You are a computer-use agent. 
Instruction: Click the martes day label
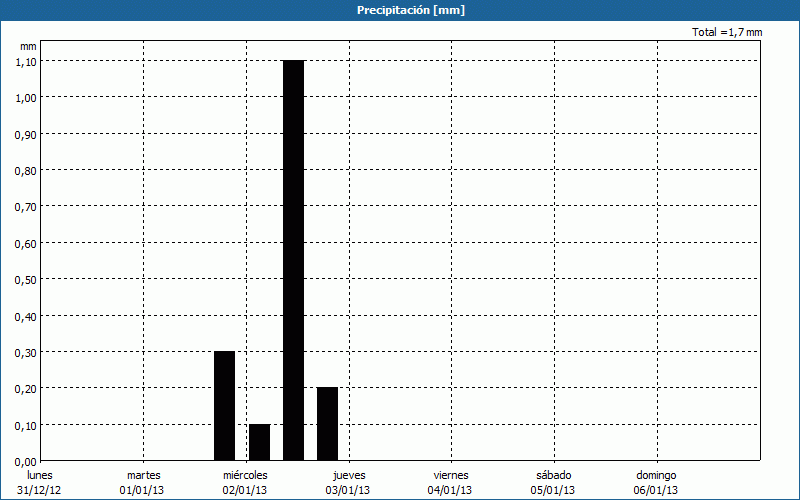pyautogui.click(x=143, y=475)
